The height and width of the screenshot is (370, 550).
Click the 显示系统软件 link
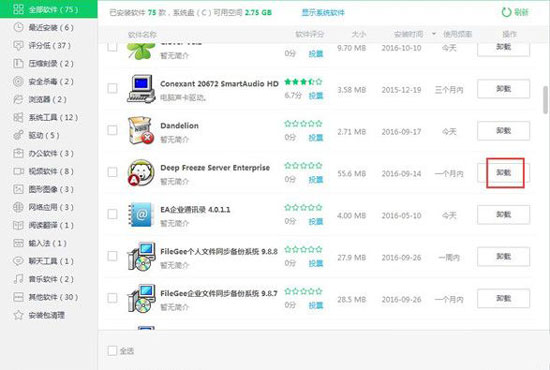click(x=323, y=13)
